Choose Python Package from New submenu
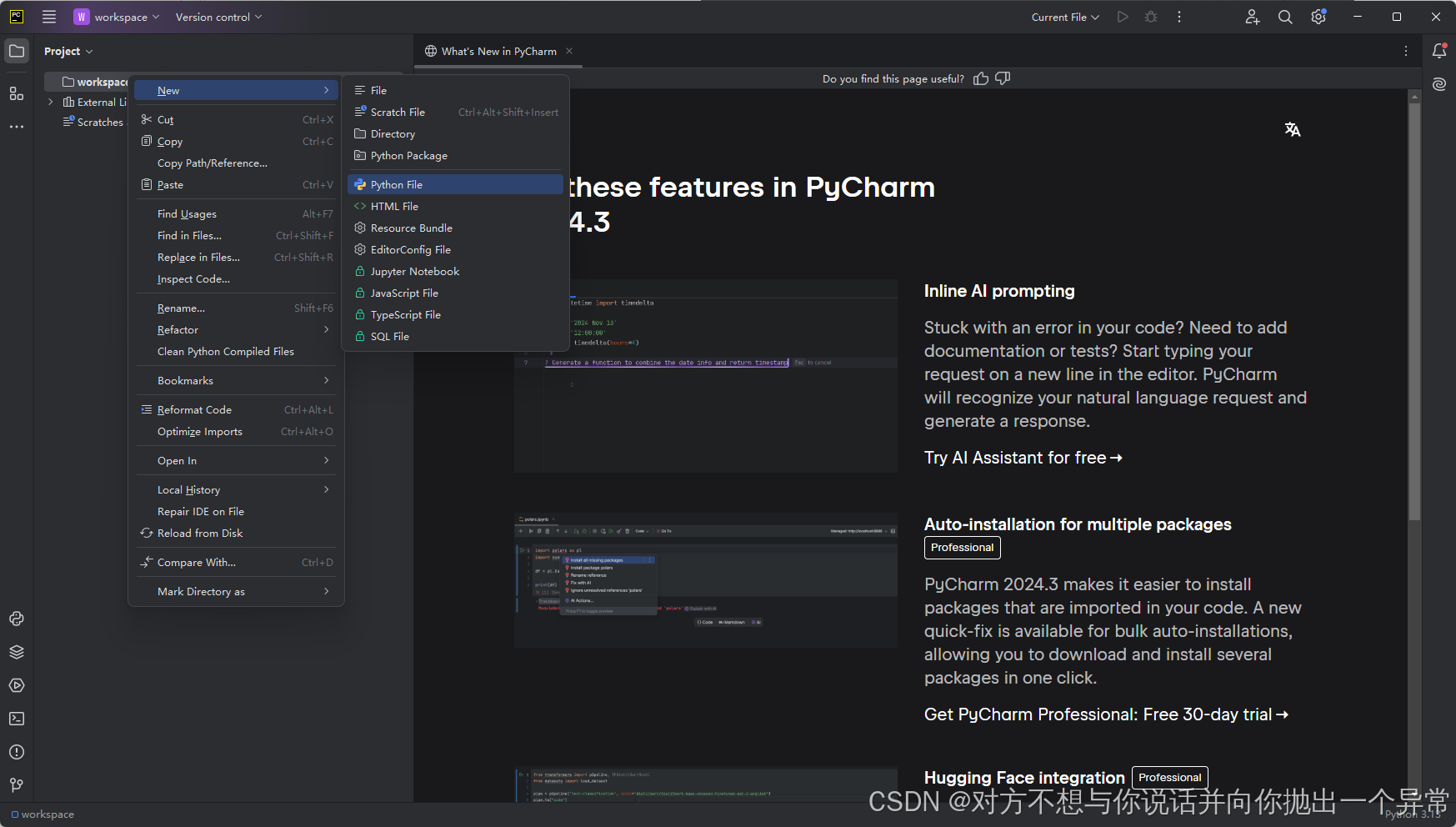Viewport: 1456px width, 827px height. [x=456, y=156]
